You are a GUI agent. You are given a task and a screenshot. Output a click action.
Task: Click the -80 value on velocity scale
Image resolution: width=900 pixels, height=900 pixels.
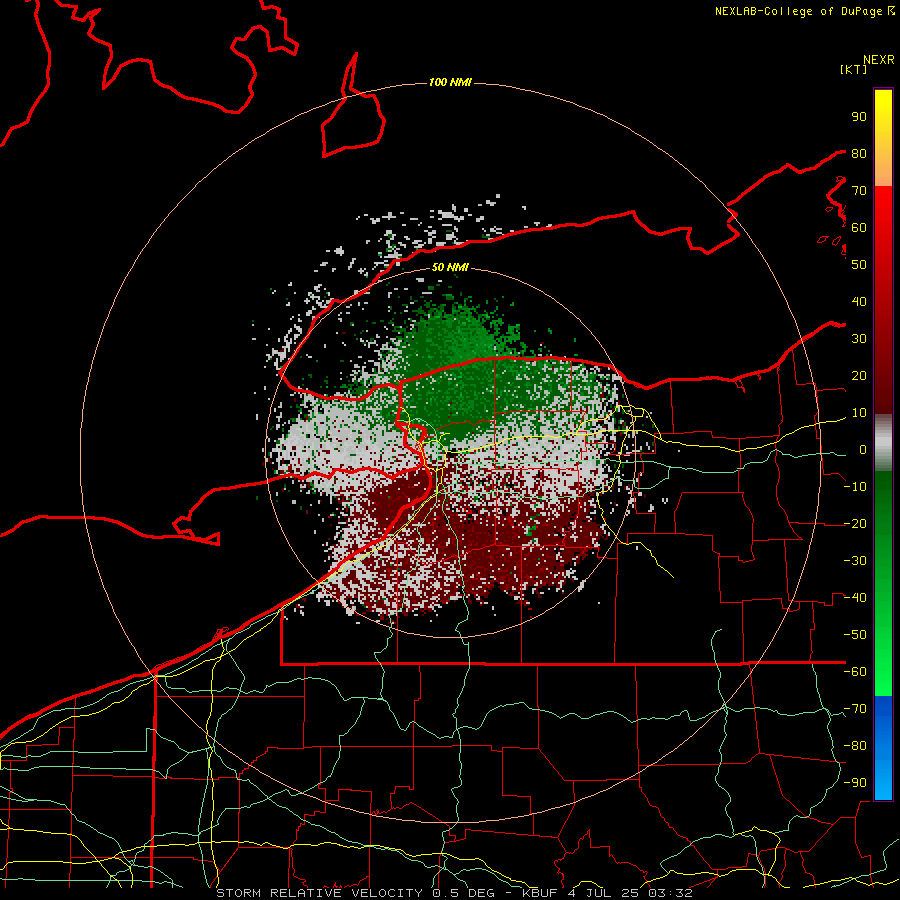pyautogui.click(x=855, y=746)
